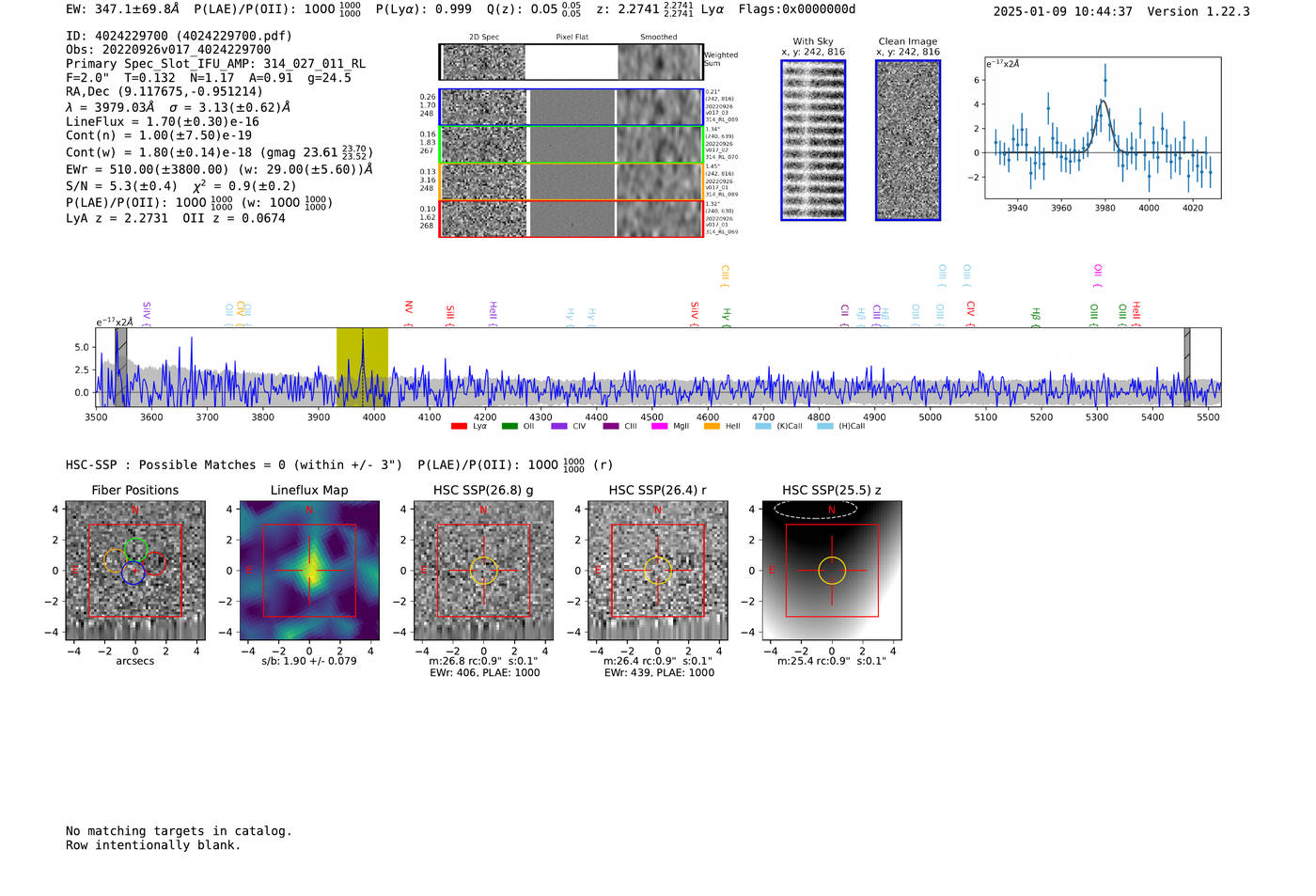The image size is (1316, 896).
Task: Open the HSC SSP(25.5) z image
Action: (x=831, y=571)
